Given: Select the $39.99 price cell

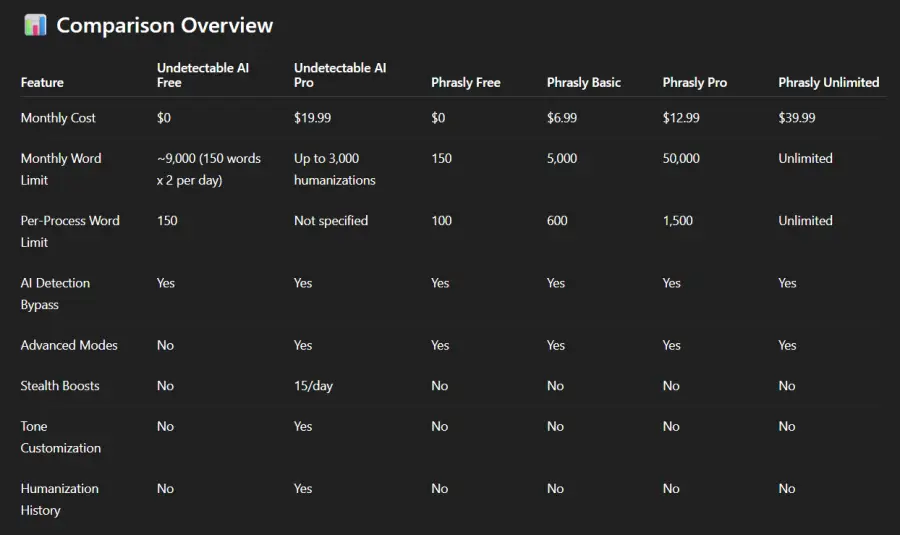Looking at the screenshot, I should click(797, 118).
